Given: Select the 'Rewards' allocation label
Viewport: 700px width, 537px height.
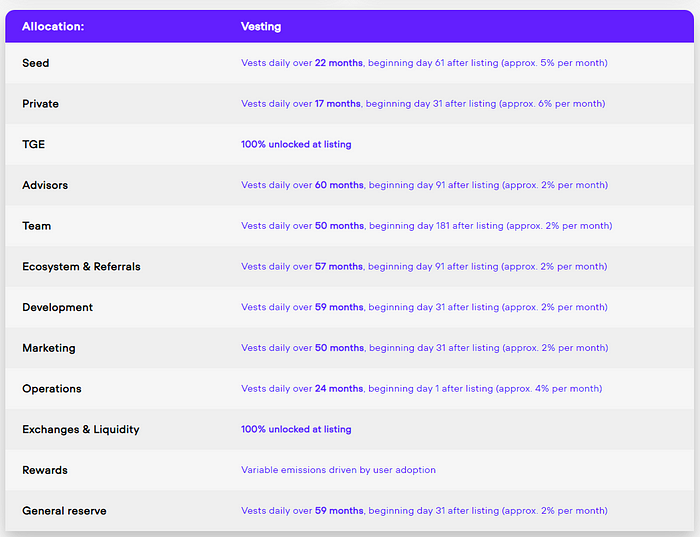Looking at the screenshot, I should (45, 470).
